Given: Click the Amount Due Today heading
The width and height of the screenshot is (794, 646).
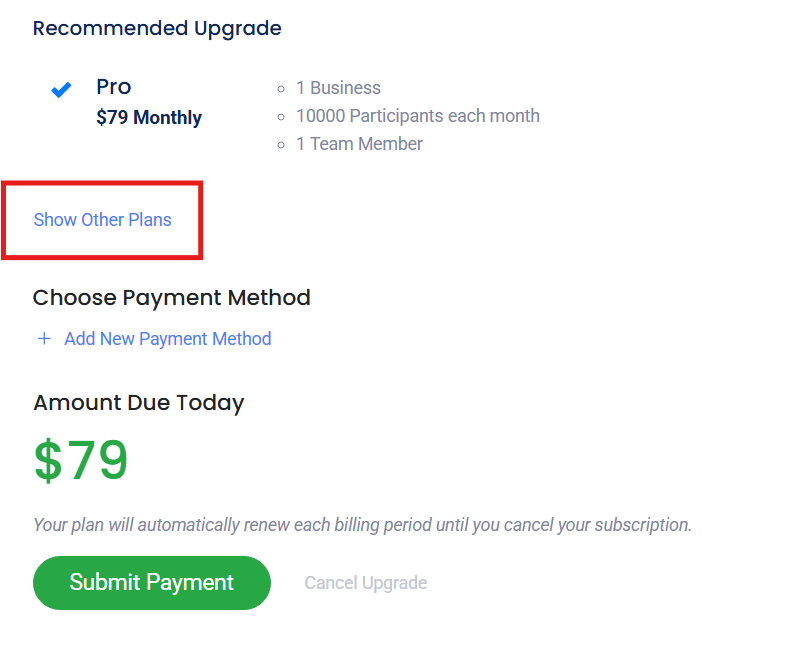Looking at the screenshot, I should pos(138,403).
